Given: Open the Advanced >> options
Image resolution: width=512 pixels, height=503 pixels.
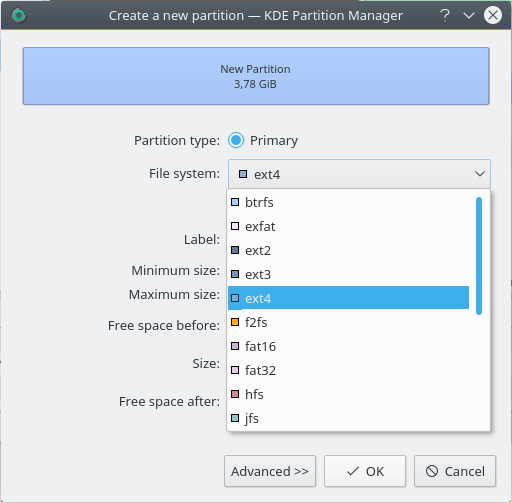Looking at the screenshot, I should [x=270, y=471].
